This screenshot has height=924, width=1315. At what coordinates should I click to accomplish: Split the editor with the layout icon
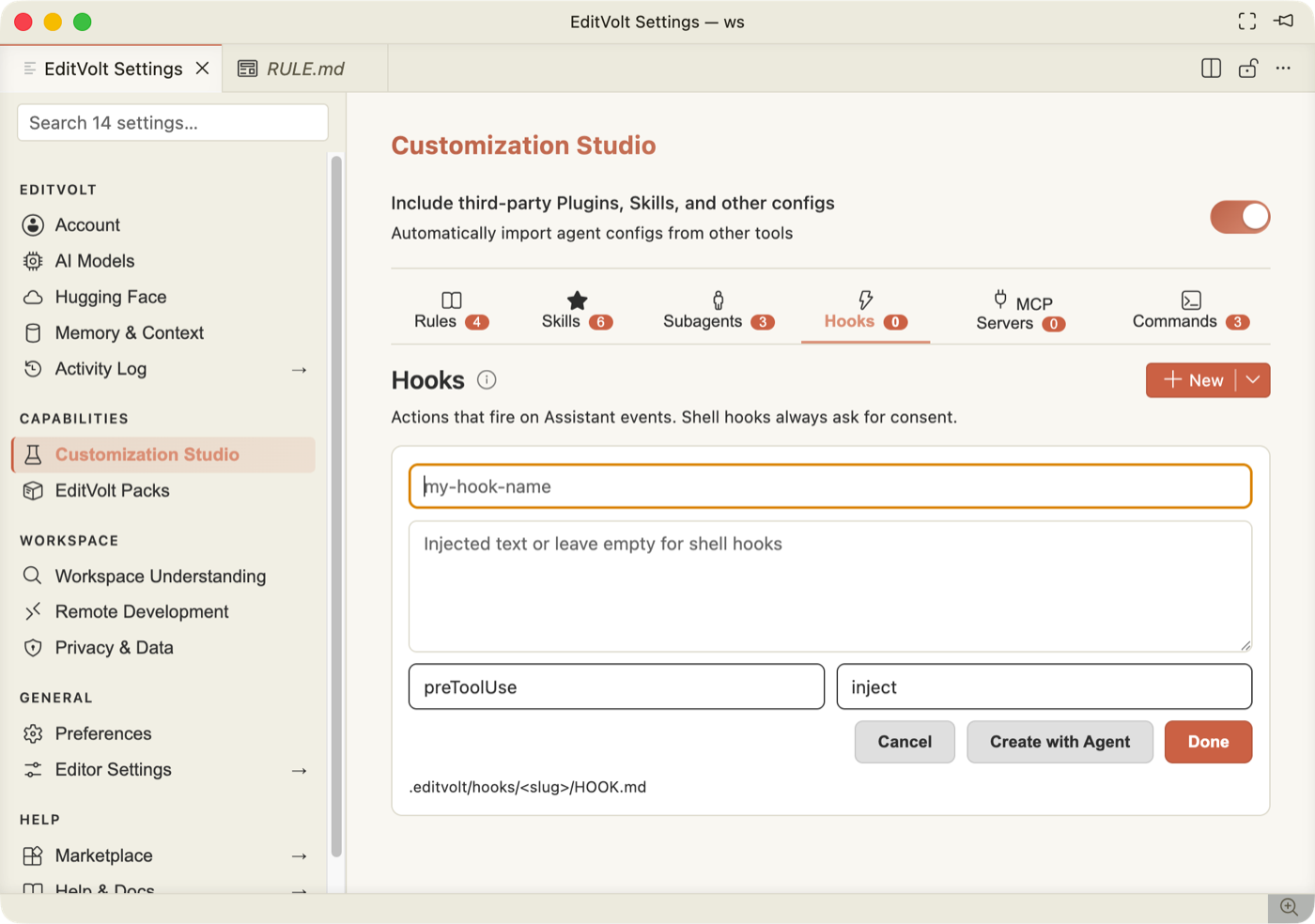pyautogui.click(x=1212, y=69)
